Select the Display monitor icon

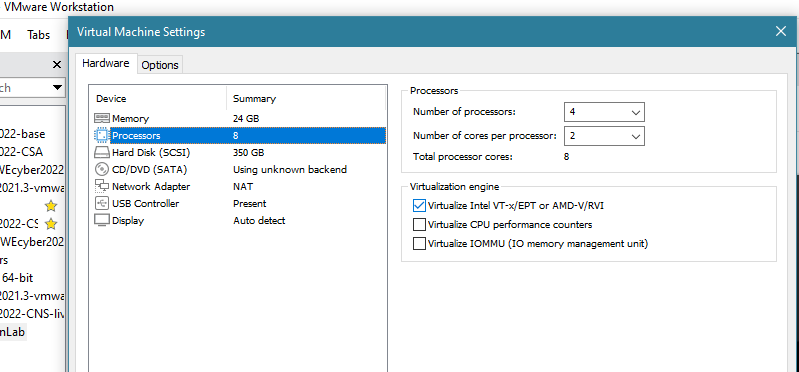click(102, 221)
